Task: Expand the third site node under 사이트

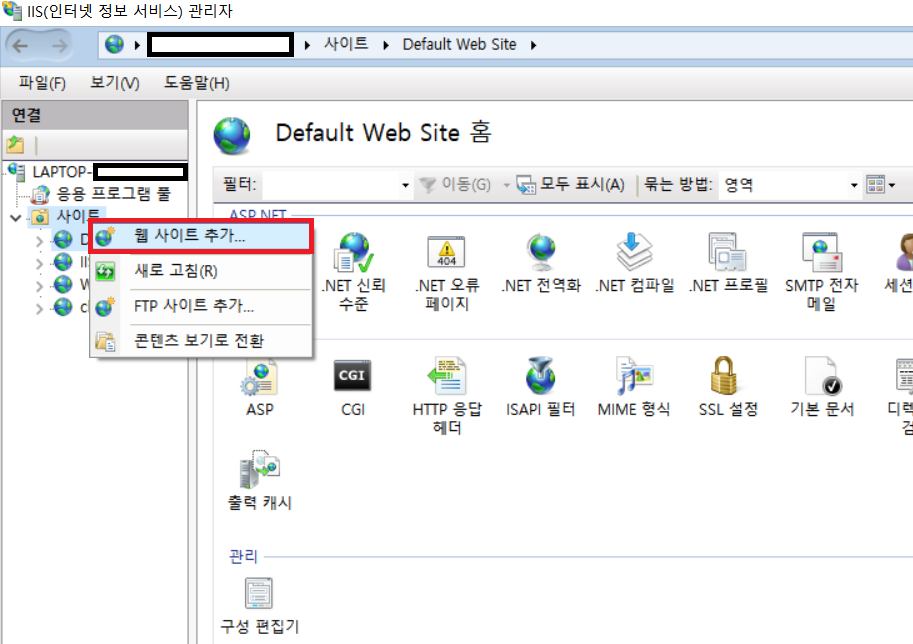Action: point(40,286)
